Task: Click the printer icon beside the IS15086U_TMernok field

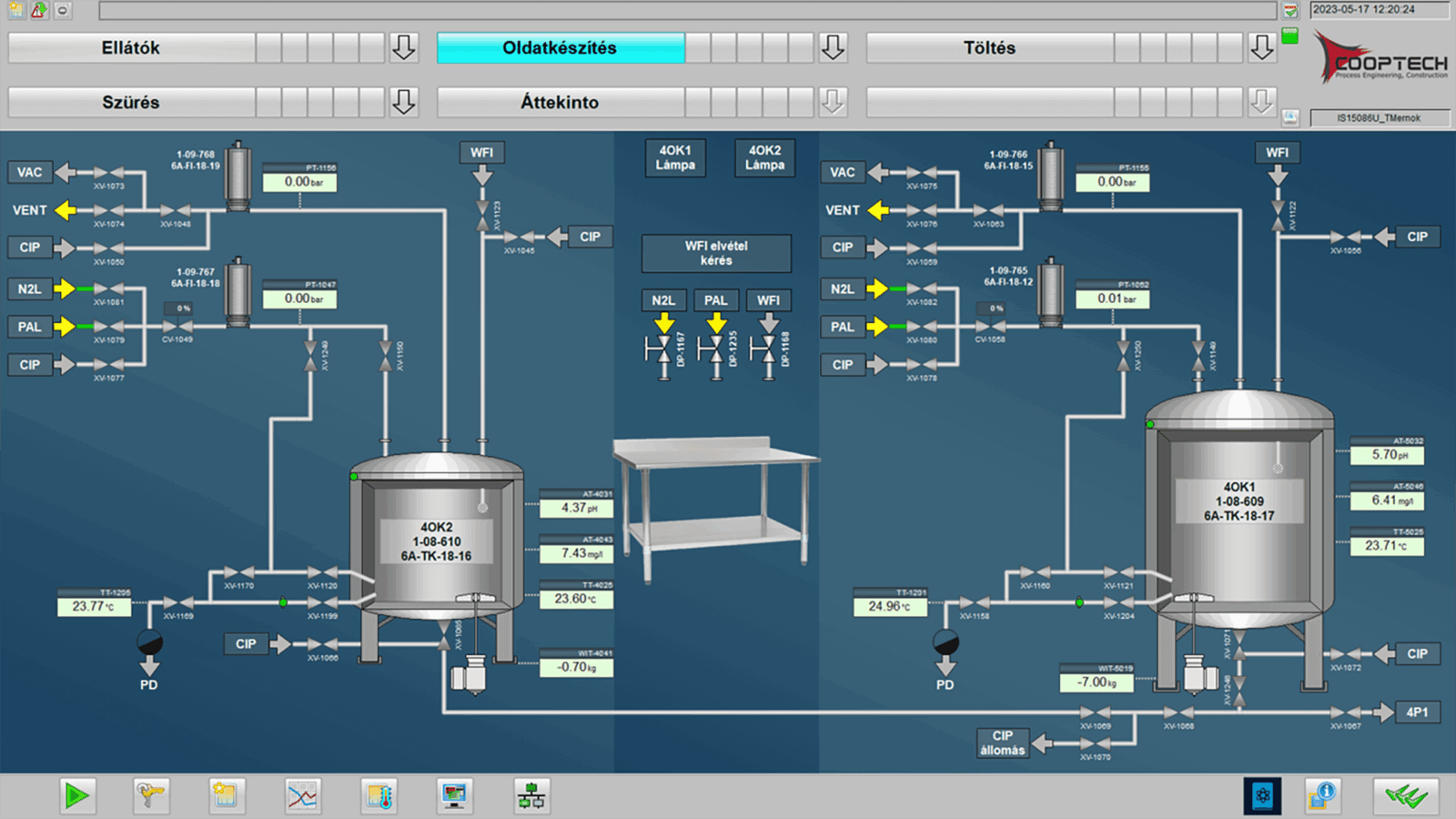Action: (x=1290, y=116)
